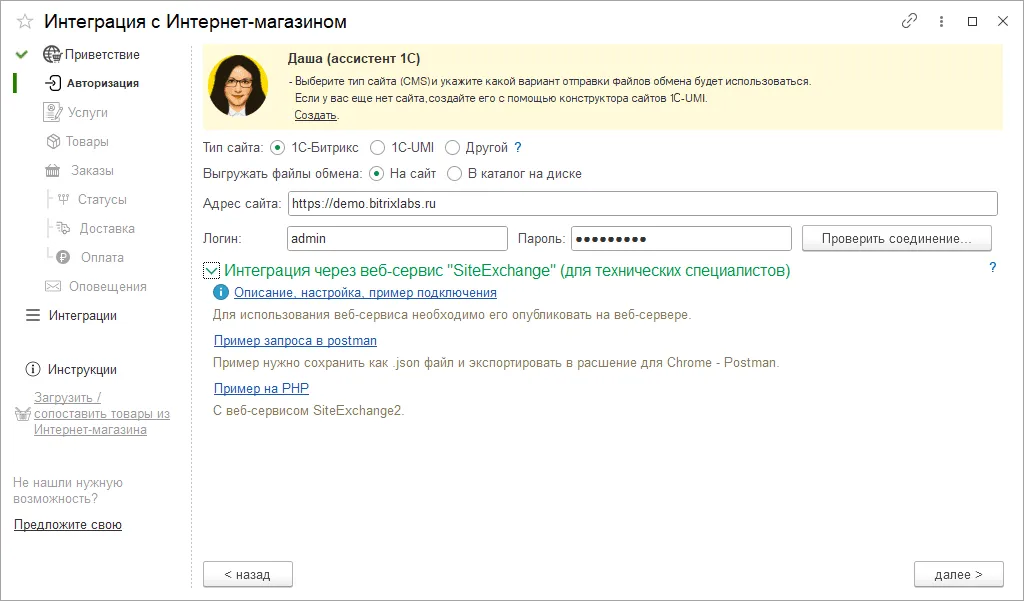The width and height of the screenshot is (1024, 601).
Task: Click the star favorite icon in title bar
Action: [x=25, y=21]
